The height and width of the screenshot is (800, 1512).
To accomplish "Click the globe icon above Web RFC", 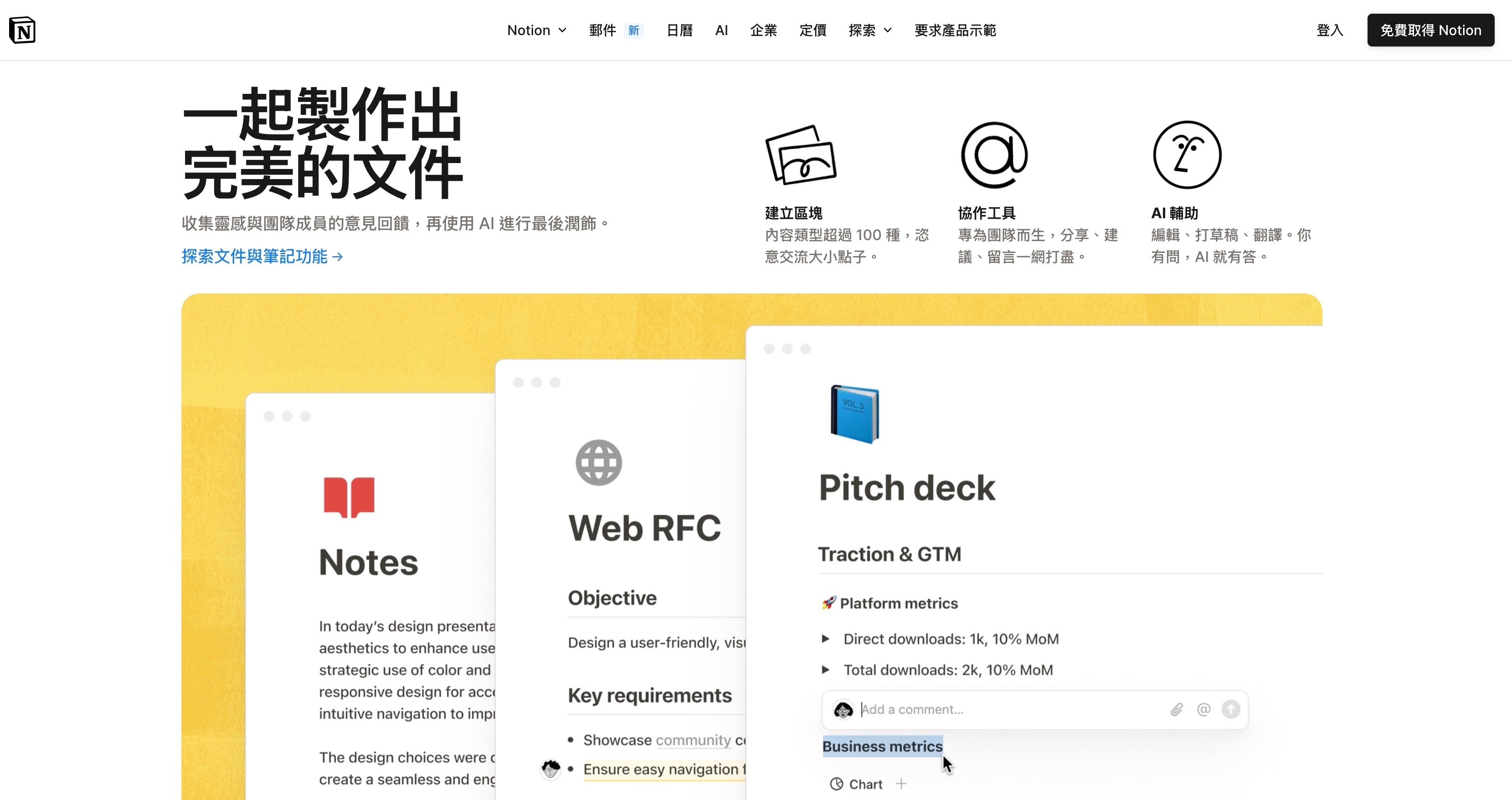I will [x=598, y=462].
